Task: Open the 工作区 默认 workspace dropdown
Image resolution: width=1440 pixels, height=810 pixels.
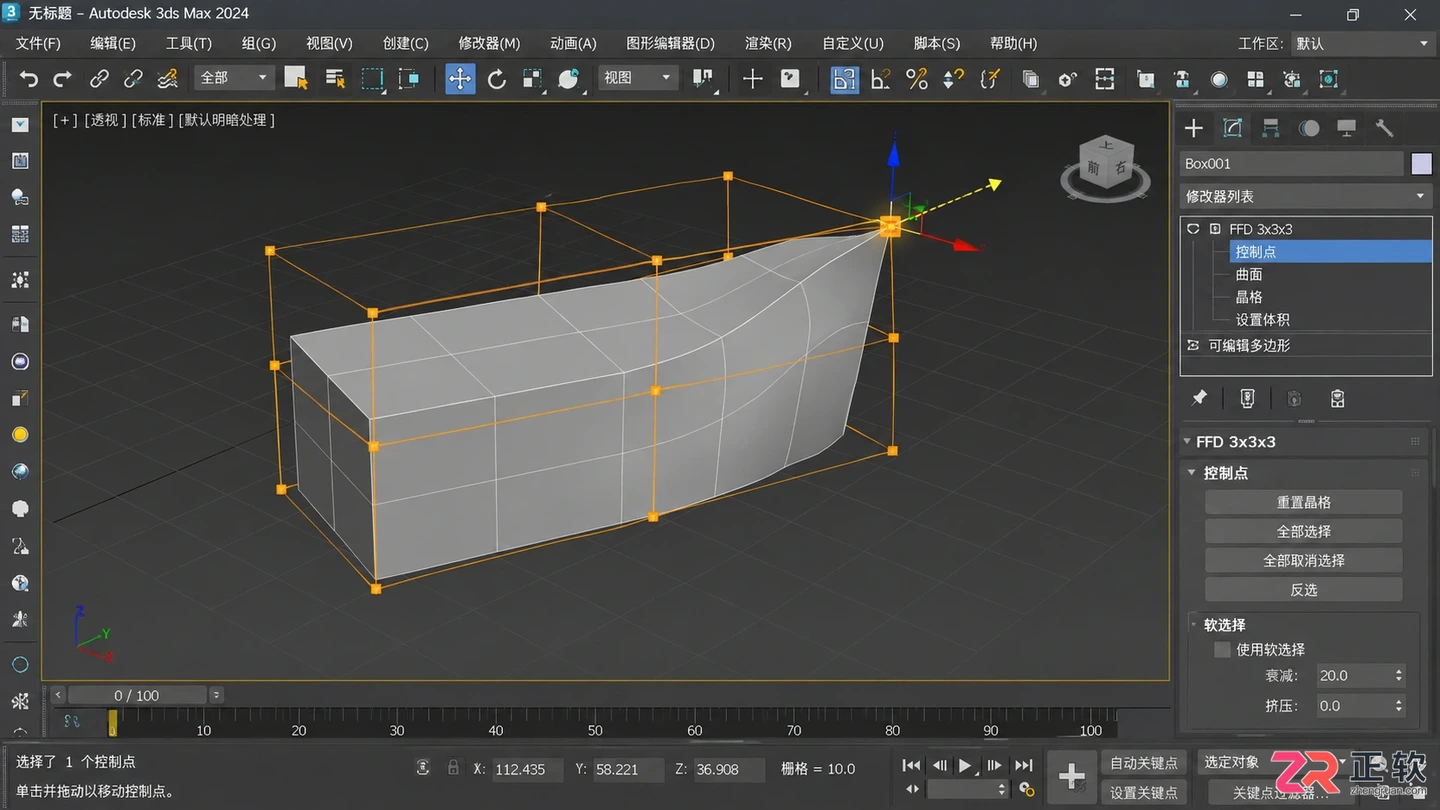Action: pos(1363,43)
